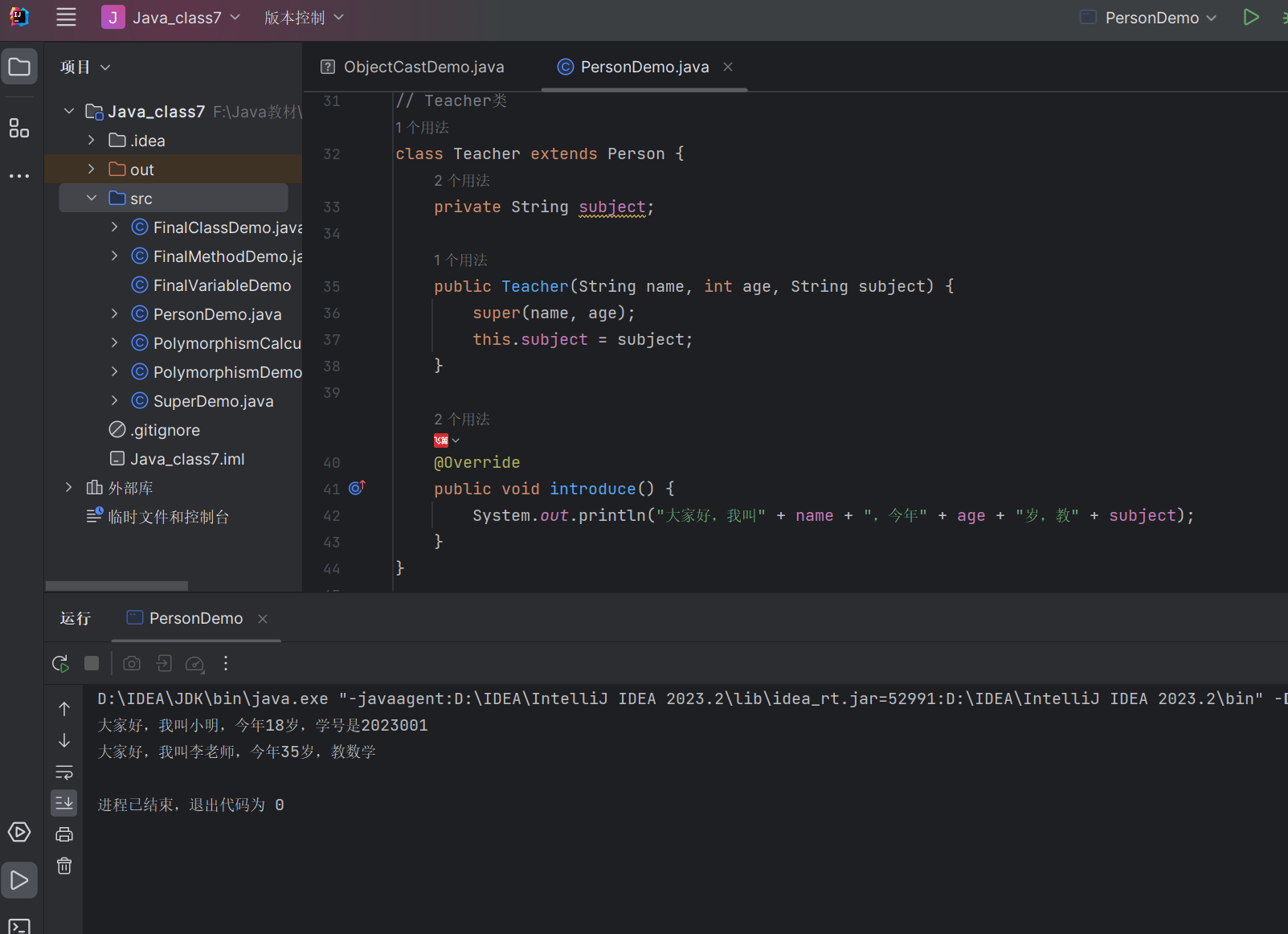The height and width of the screenshot is (934, 1288).
Task: Open the Terminal tool window
Action: (19, 925)
